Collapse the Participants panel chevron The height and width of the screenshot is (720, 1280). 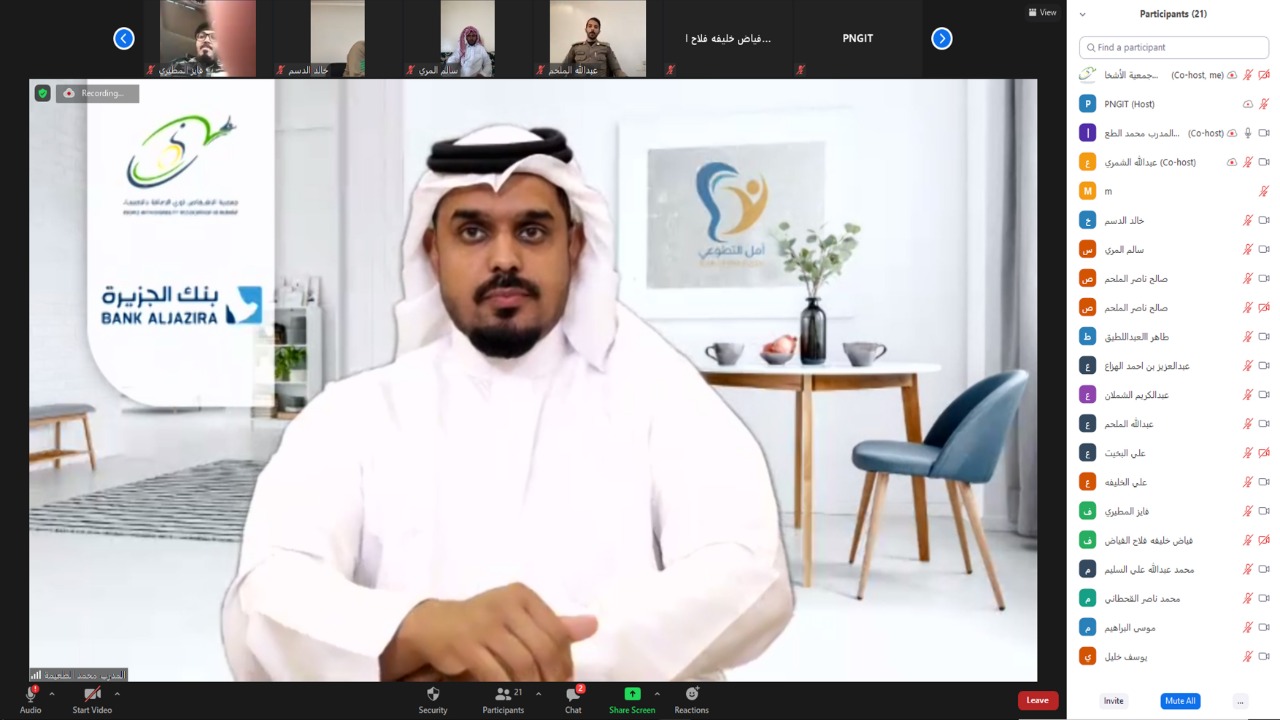click(x=1082, y=14)
